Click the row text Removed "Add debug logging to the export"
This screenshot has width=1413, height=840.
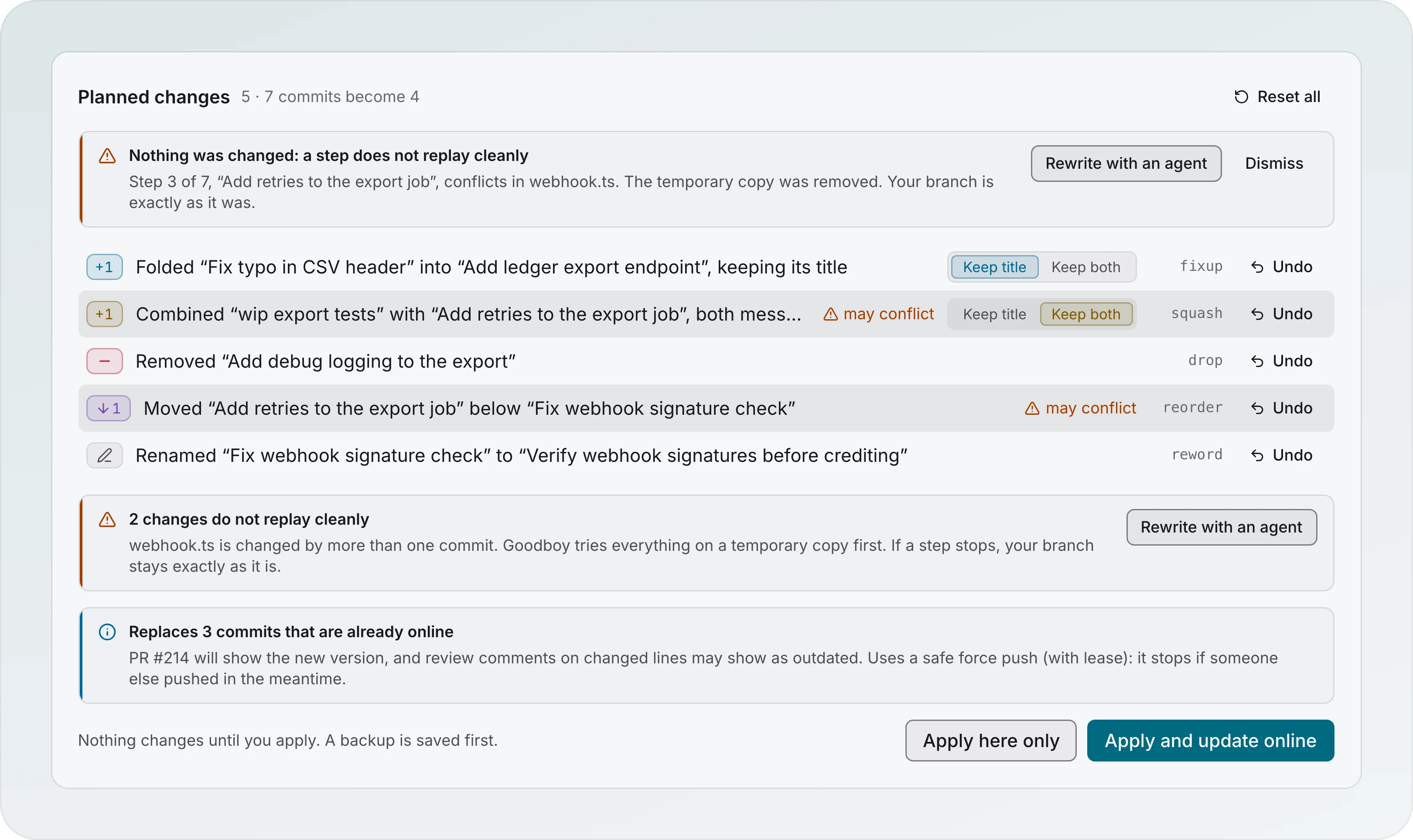pos(325,361)
